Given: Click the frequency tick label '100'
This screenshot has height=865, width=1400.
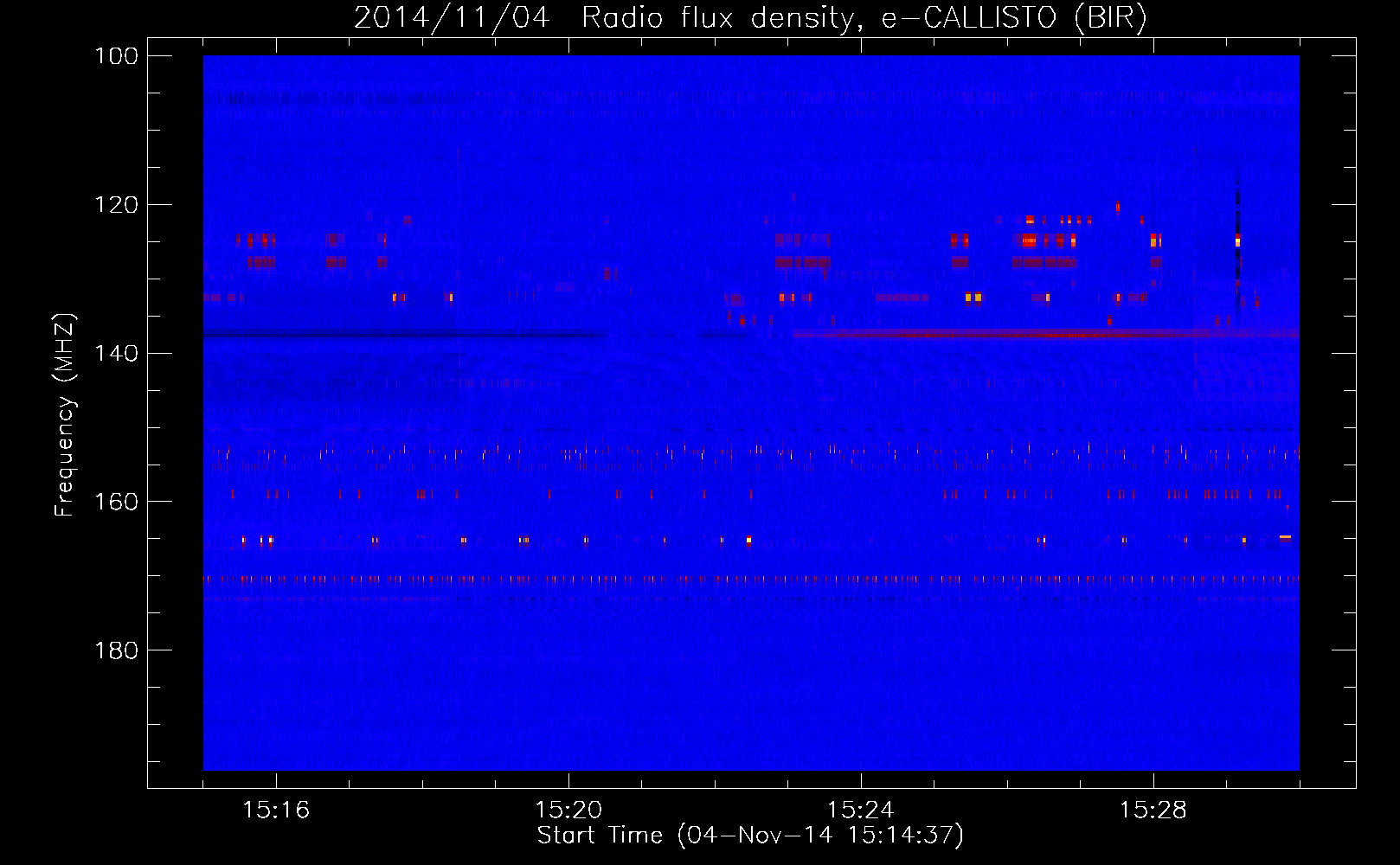Looking at the screenshot, I should coord(119,56).
